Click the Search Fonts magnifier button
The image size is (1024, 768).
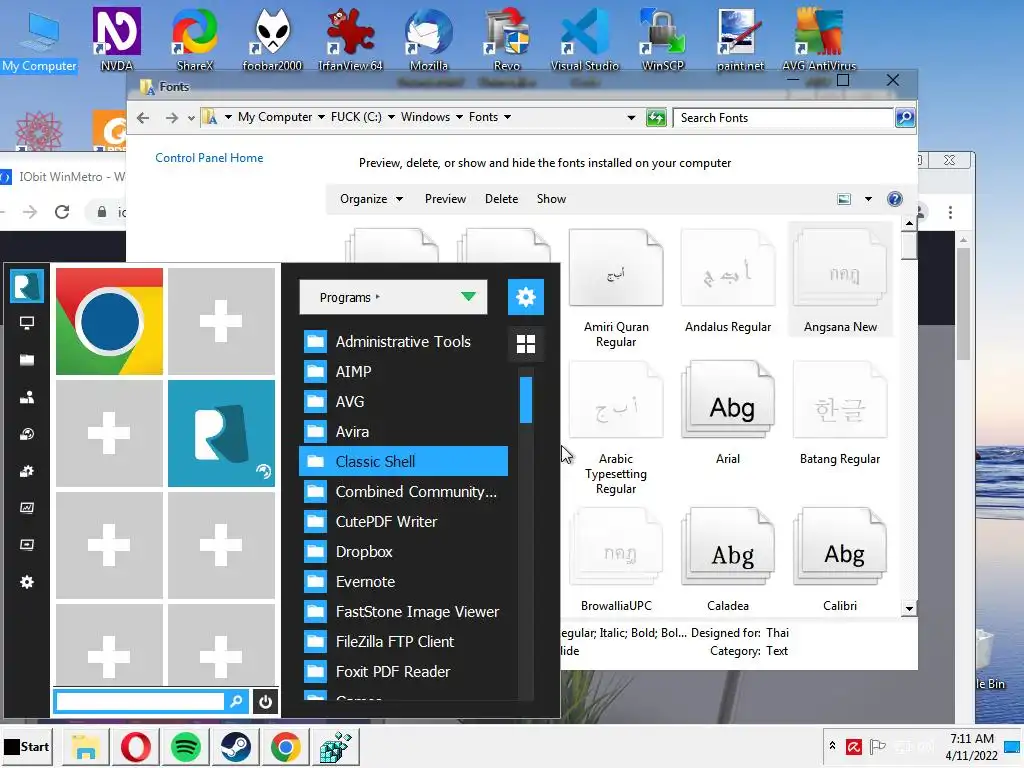point(904,118)
